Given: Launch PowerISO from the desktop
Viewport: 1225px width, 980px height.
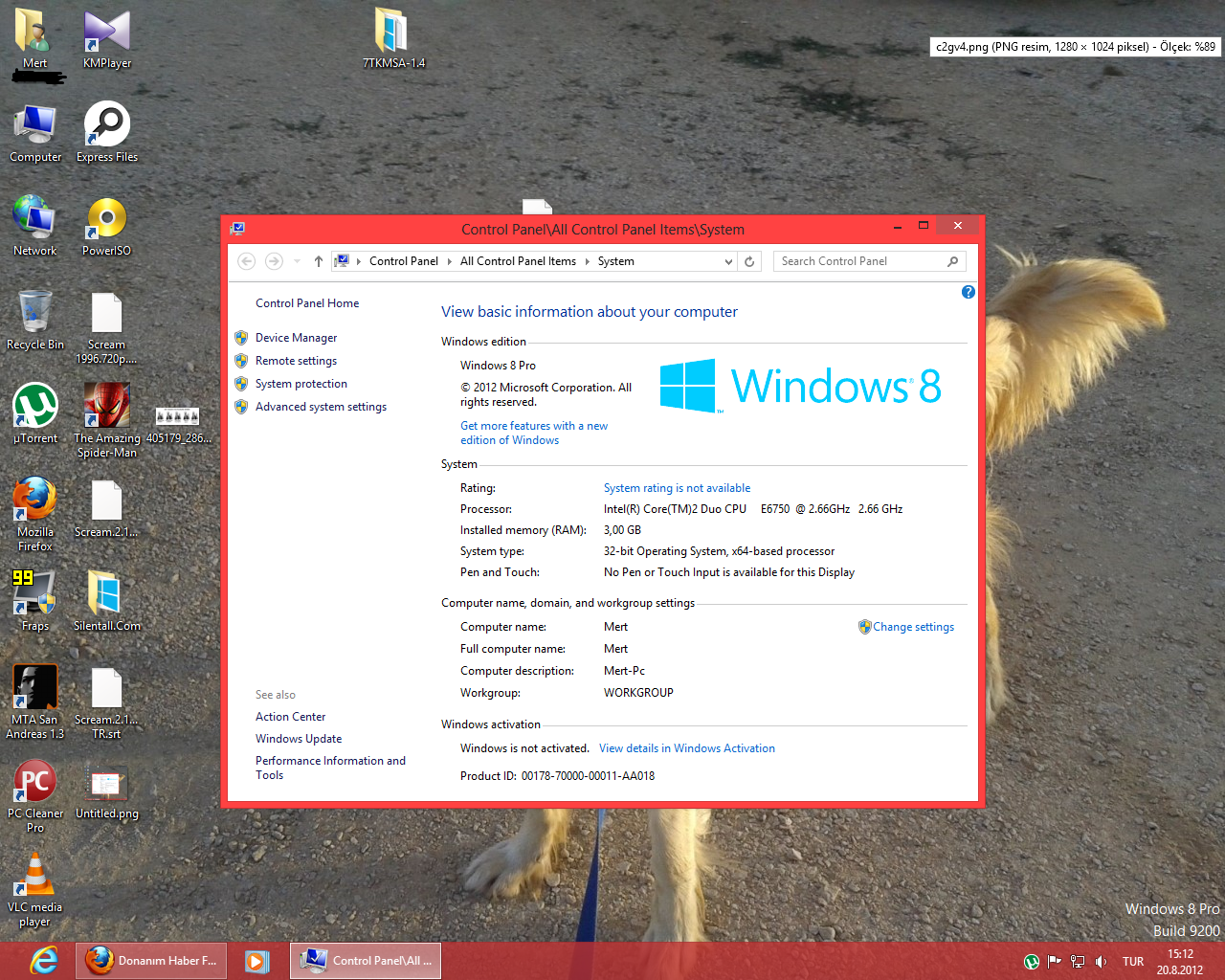Looking at the screenshot, I should 106,226.
